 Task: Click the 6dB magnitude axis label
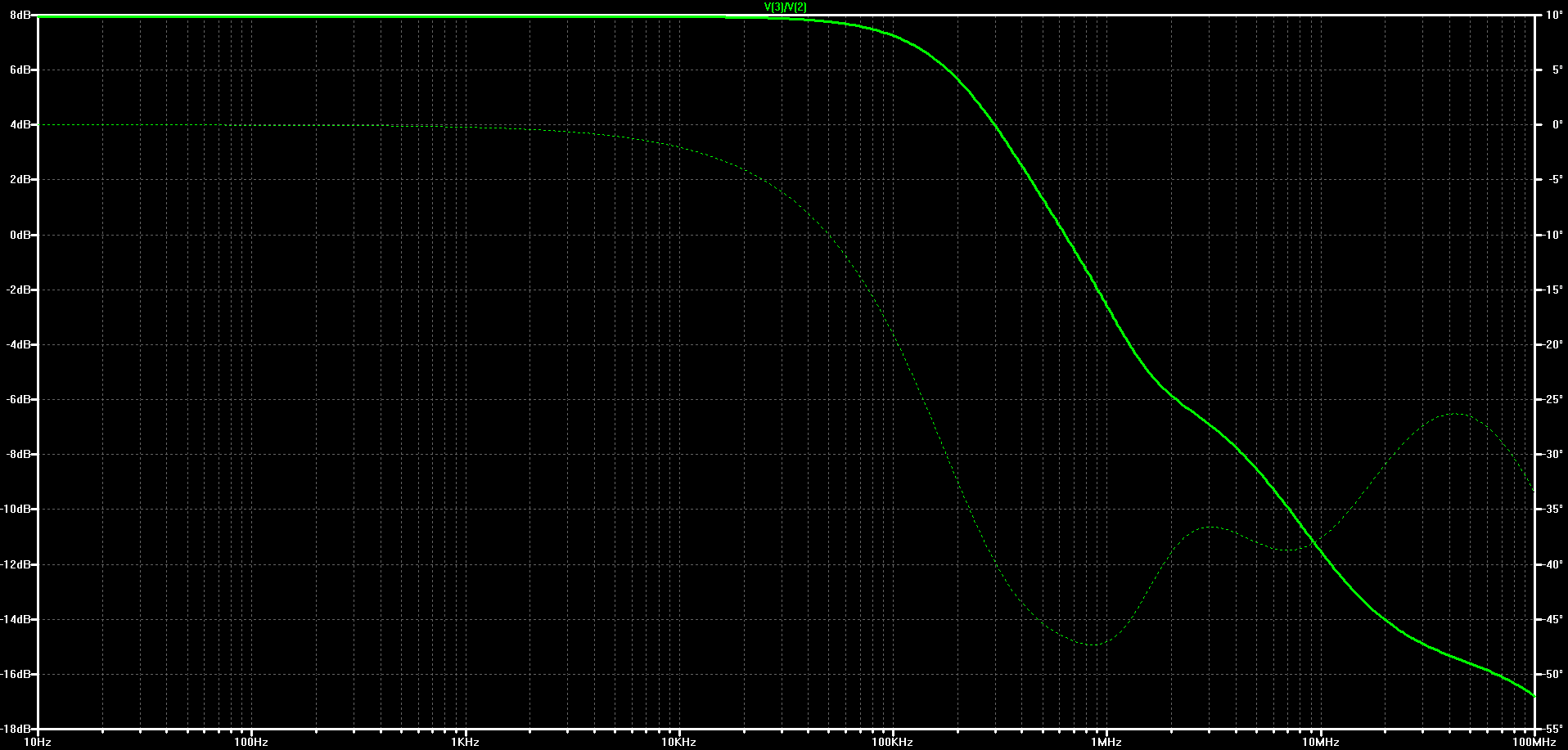coord(20,70)
